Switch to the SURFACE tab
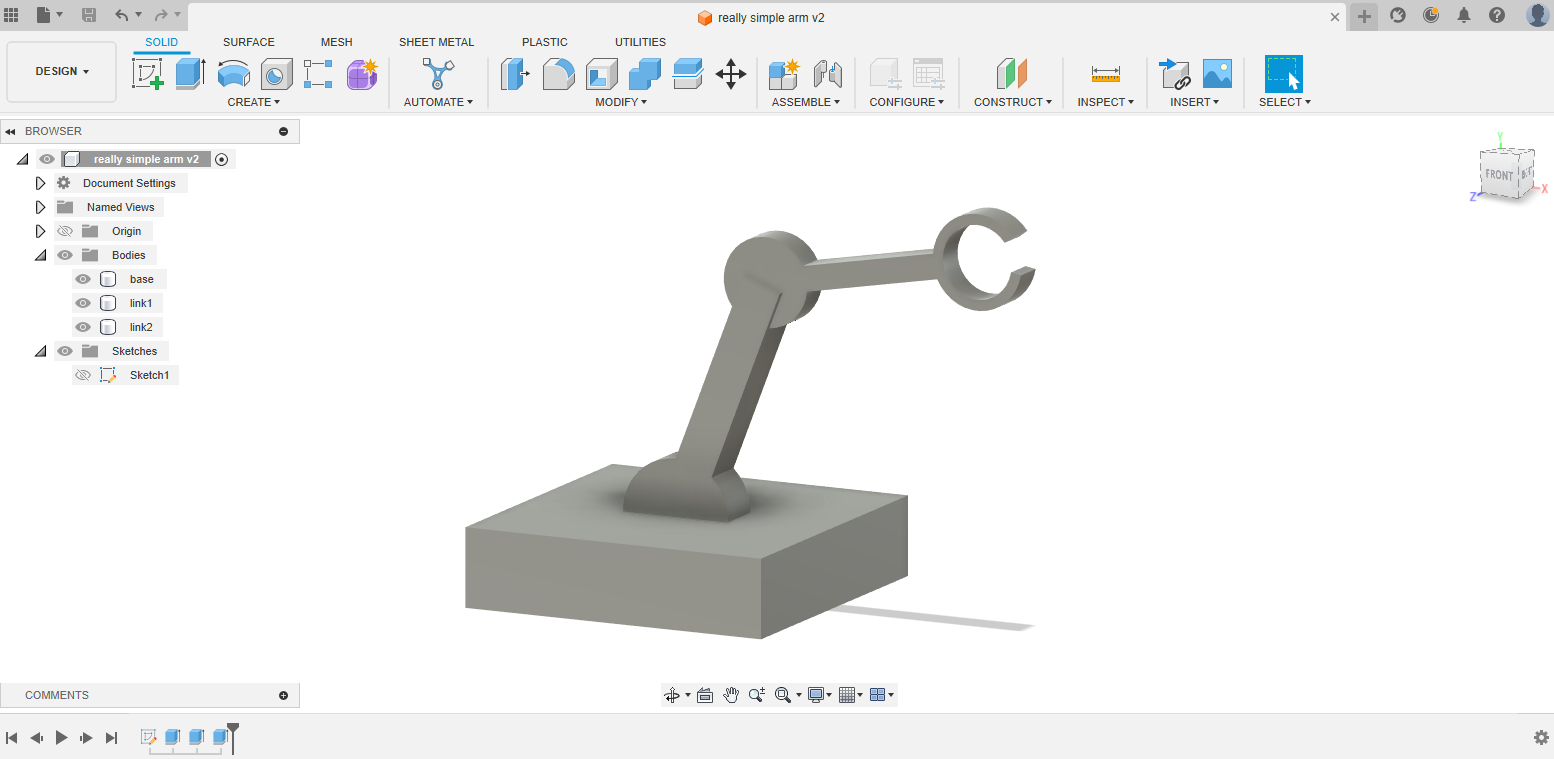The height and width of the screenshot is (759, 1554). (248, 42)
